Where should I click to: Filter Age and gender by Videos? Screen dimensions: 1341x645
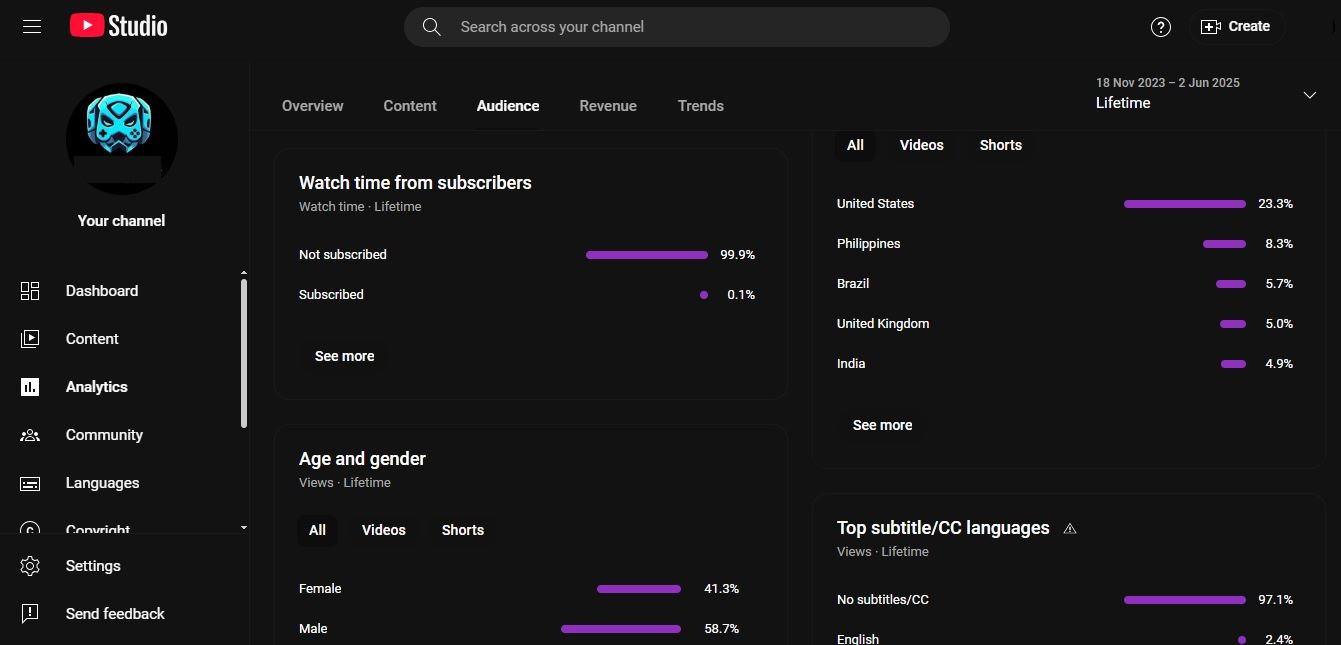pos(383,530)
